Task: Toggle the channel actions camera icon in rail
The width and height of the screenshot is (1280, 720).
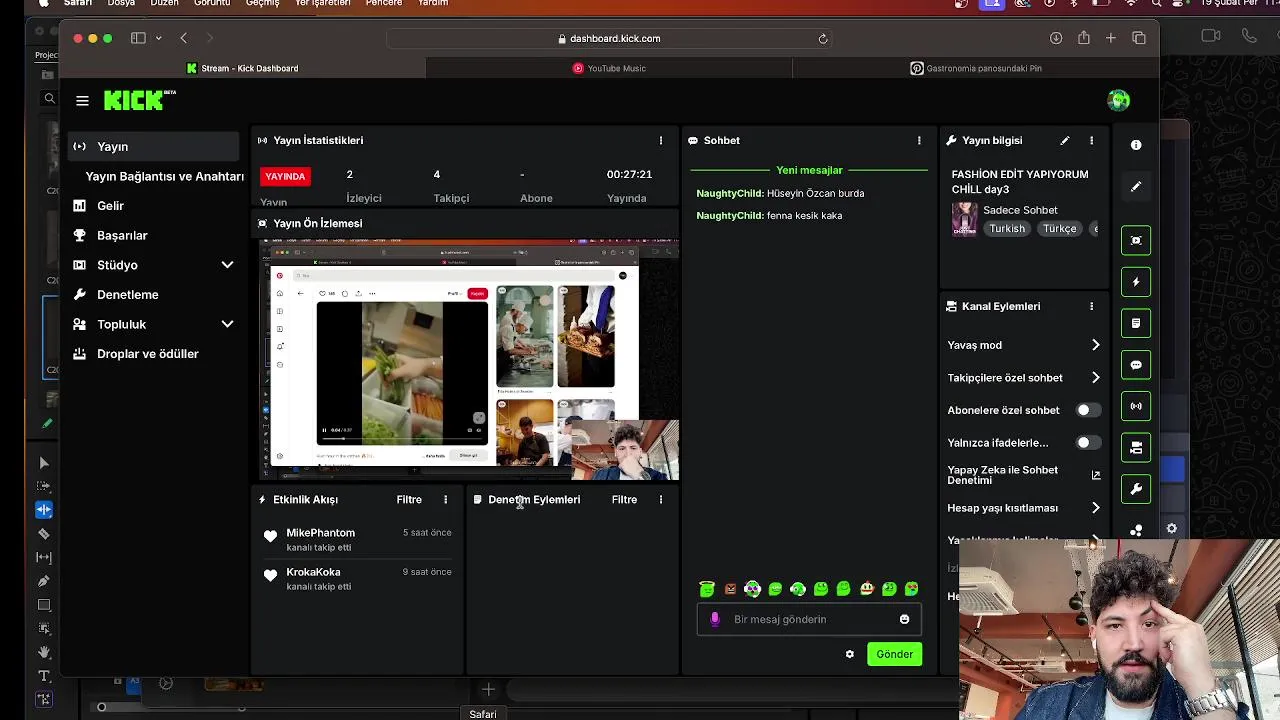Action: pos(1136,448)
